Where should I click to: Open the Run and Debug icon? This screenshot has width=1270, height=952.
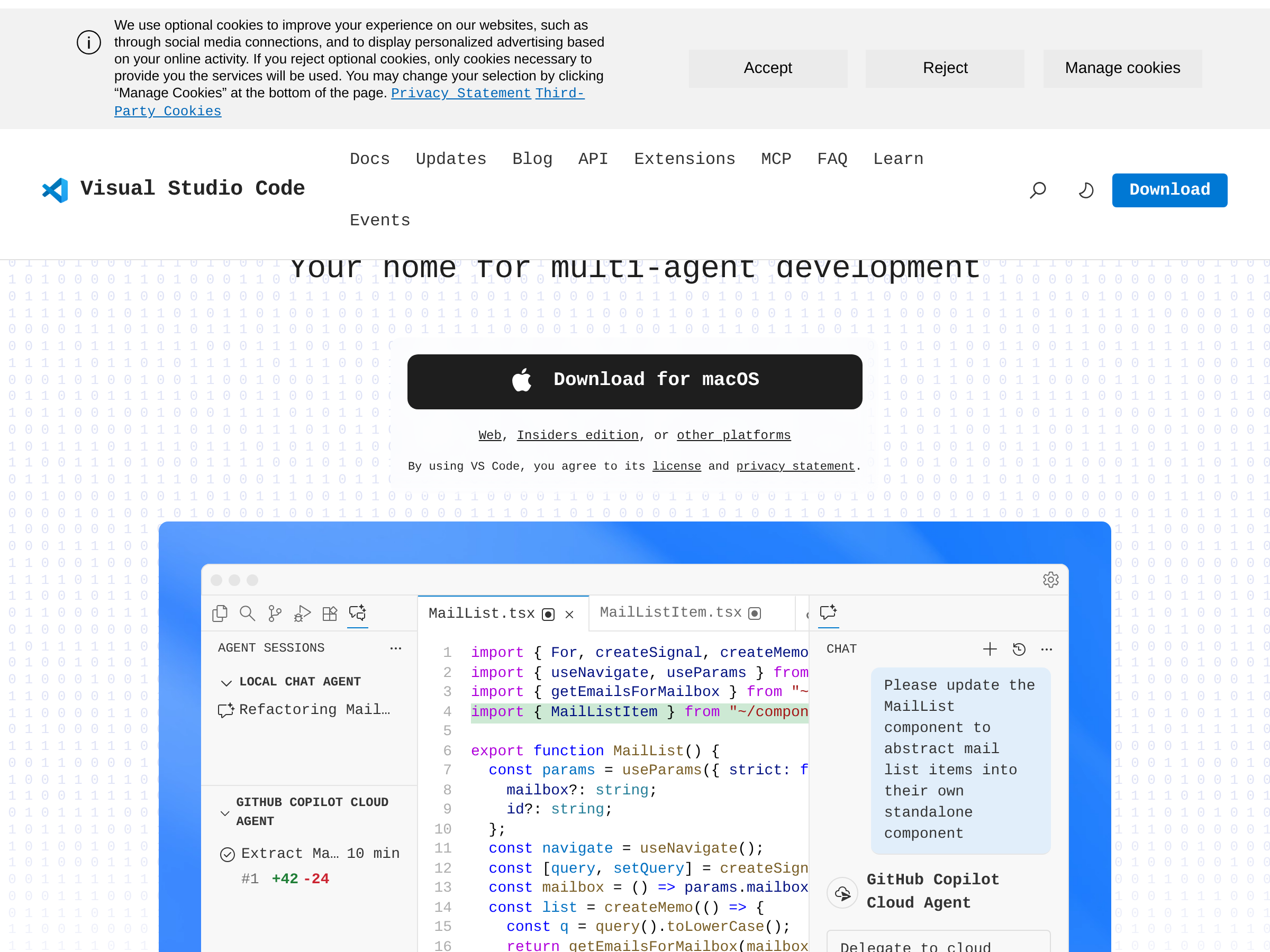click(302, 614)
